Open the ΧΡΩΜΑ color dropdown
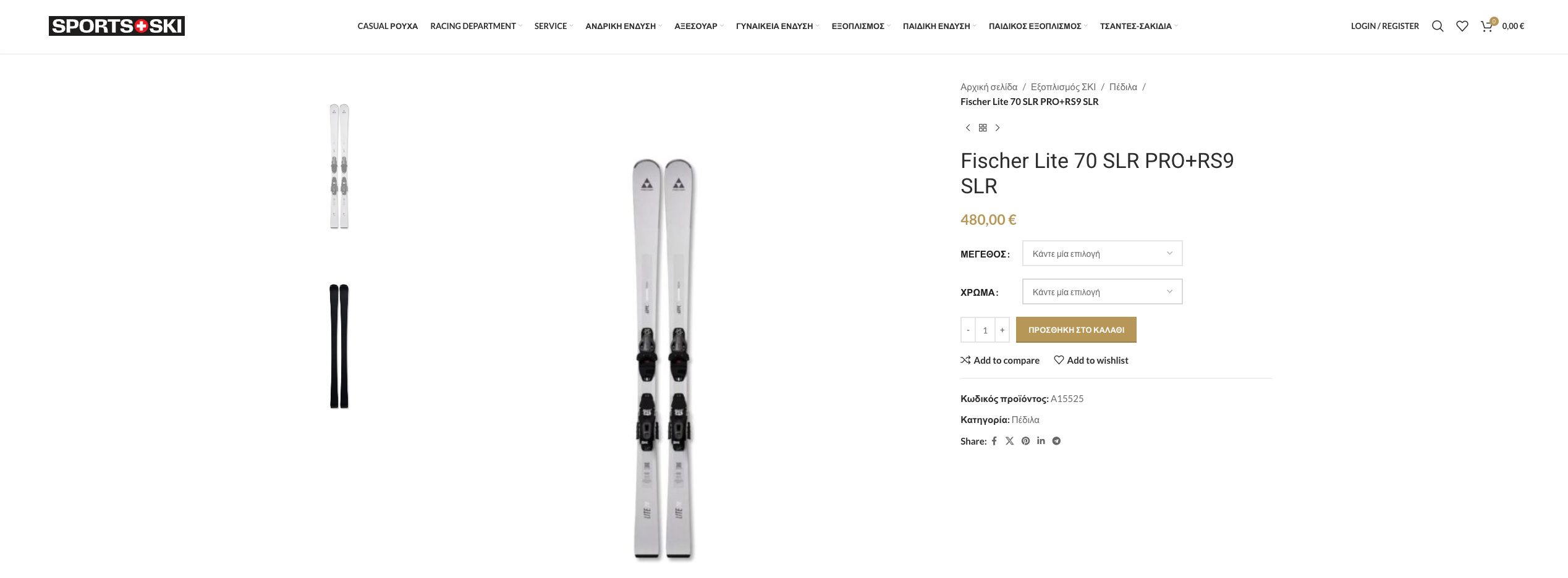 (1102, 291)
